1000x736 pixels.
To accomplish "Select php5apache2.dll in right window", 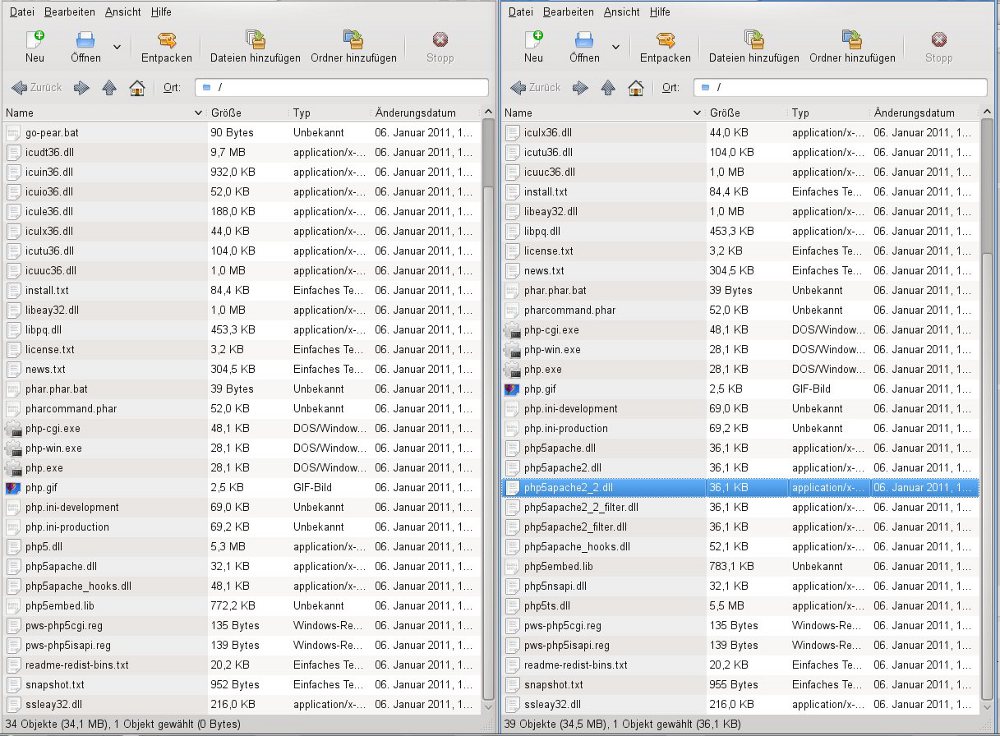I will tap(741, 468).
